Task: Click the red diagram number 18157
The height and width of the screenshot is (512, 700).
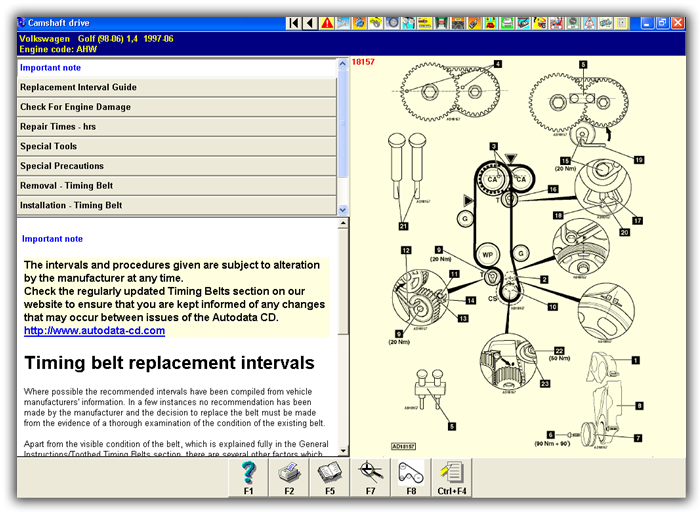Action: coord(363,62)
